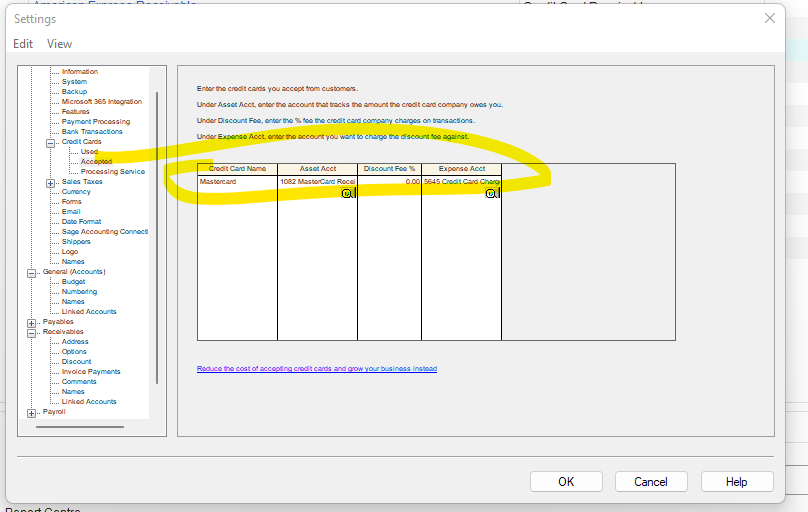Screen dimensions: 808x512
Task: Select Features in settings tree
Action: [x=75, y=111]
